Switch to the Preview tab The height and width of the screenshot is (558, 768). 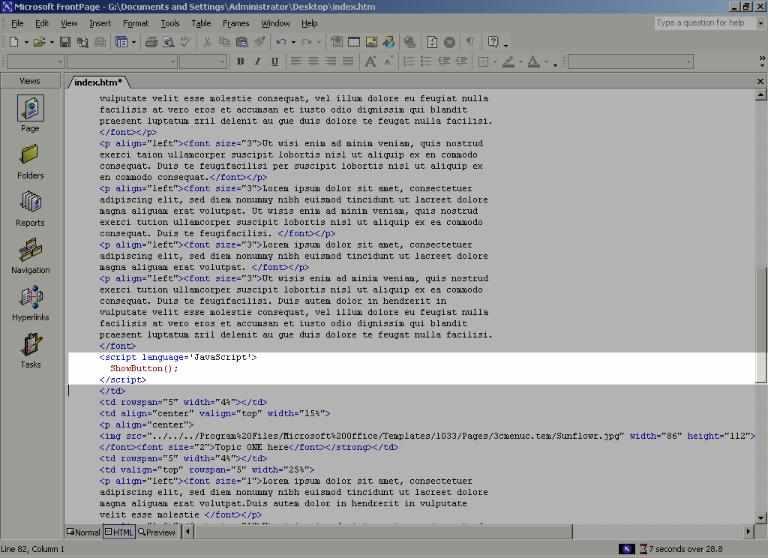pyautogui.click(x=157, y=532)
